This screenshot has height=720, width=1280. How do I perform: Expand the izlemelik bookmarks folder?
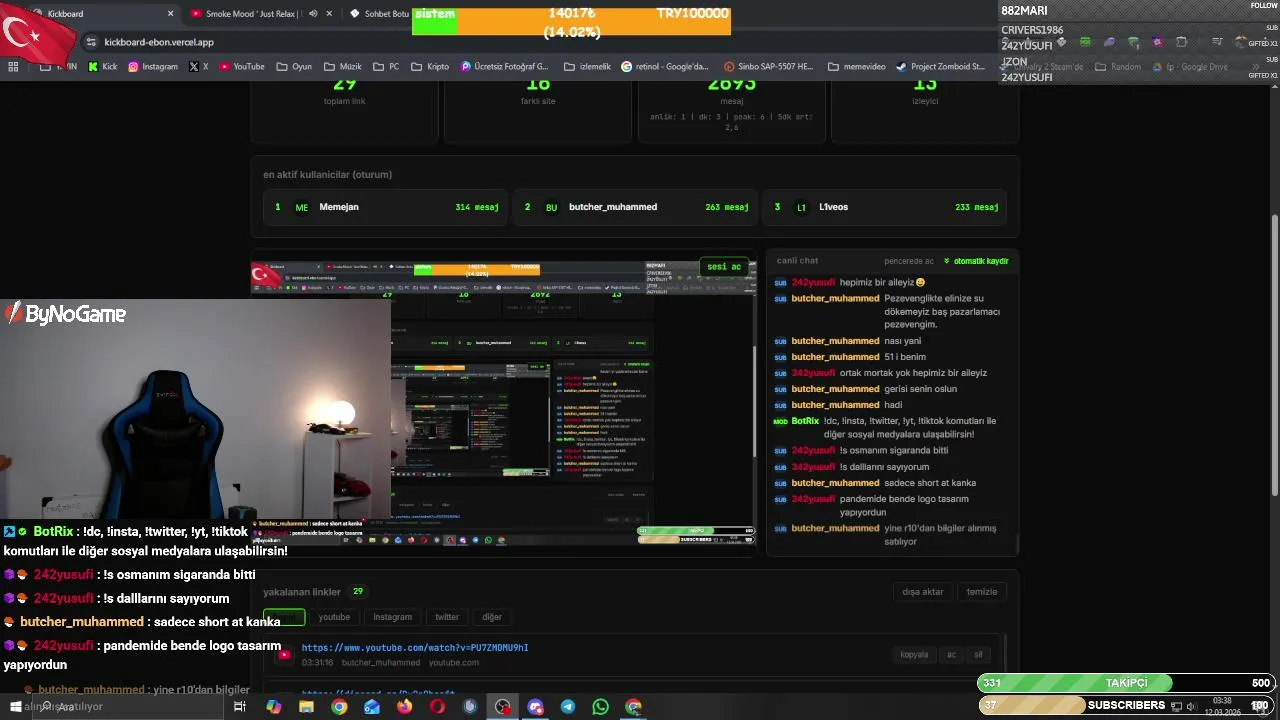pyautogui.click(x=586, y=67)
